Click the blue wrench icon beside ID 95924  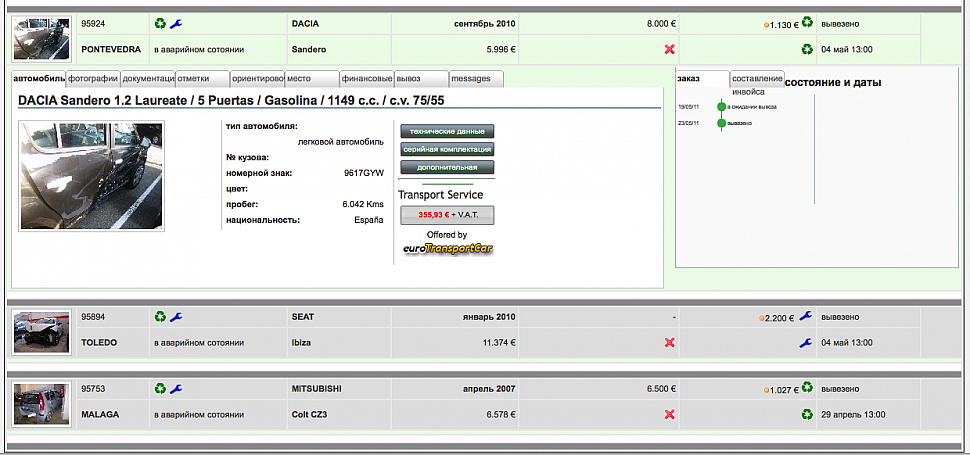click(x=176, y=24)
